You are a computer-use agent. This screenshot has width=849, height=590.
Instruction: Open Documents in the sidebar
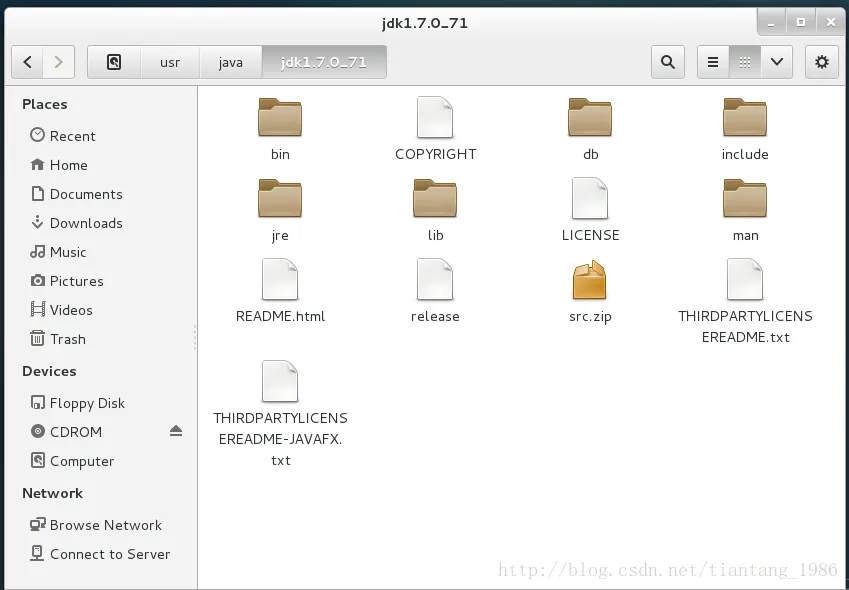(101, 194)
